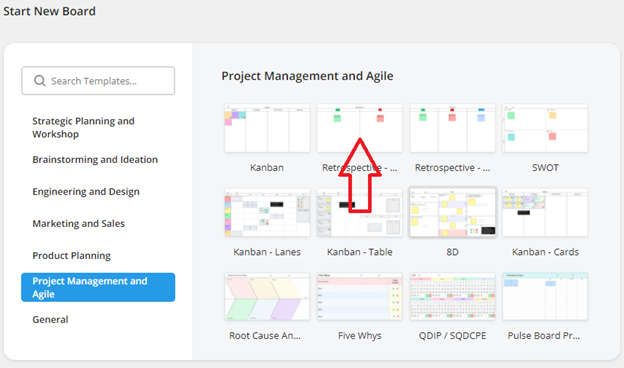Open Engineering and Design category

tap(86, 191)
